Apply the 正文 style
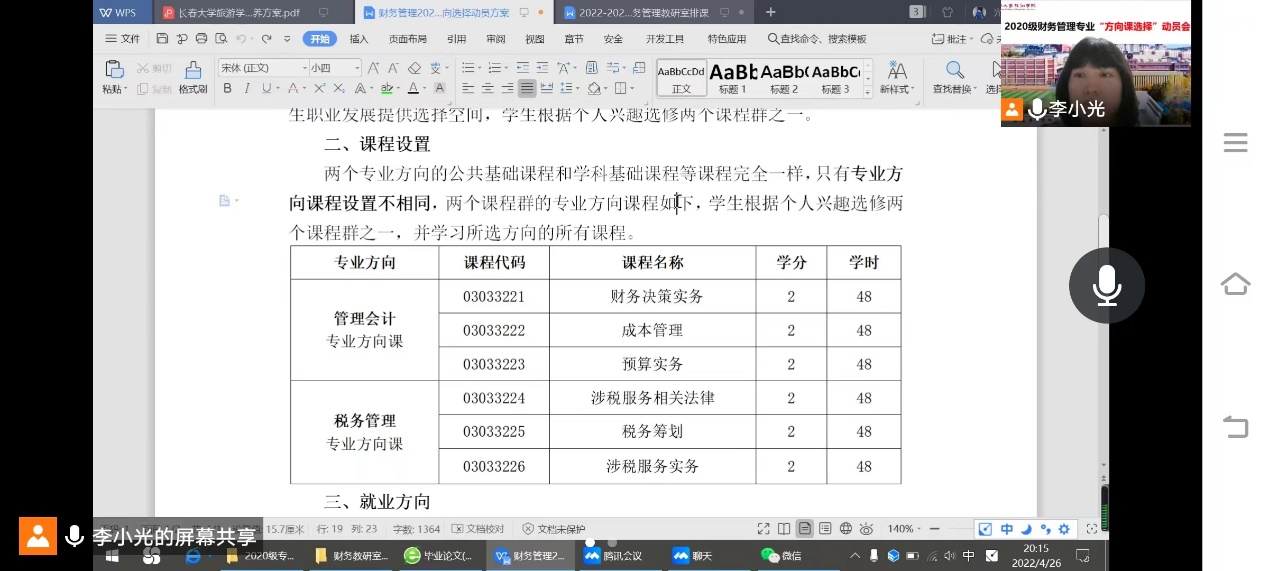The image size is (1269, 571). (681, 78)
